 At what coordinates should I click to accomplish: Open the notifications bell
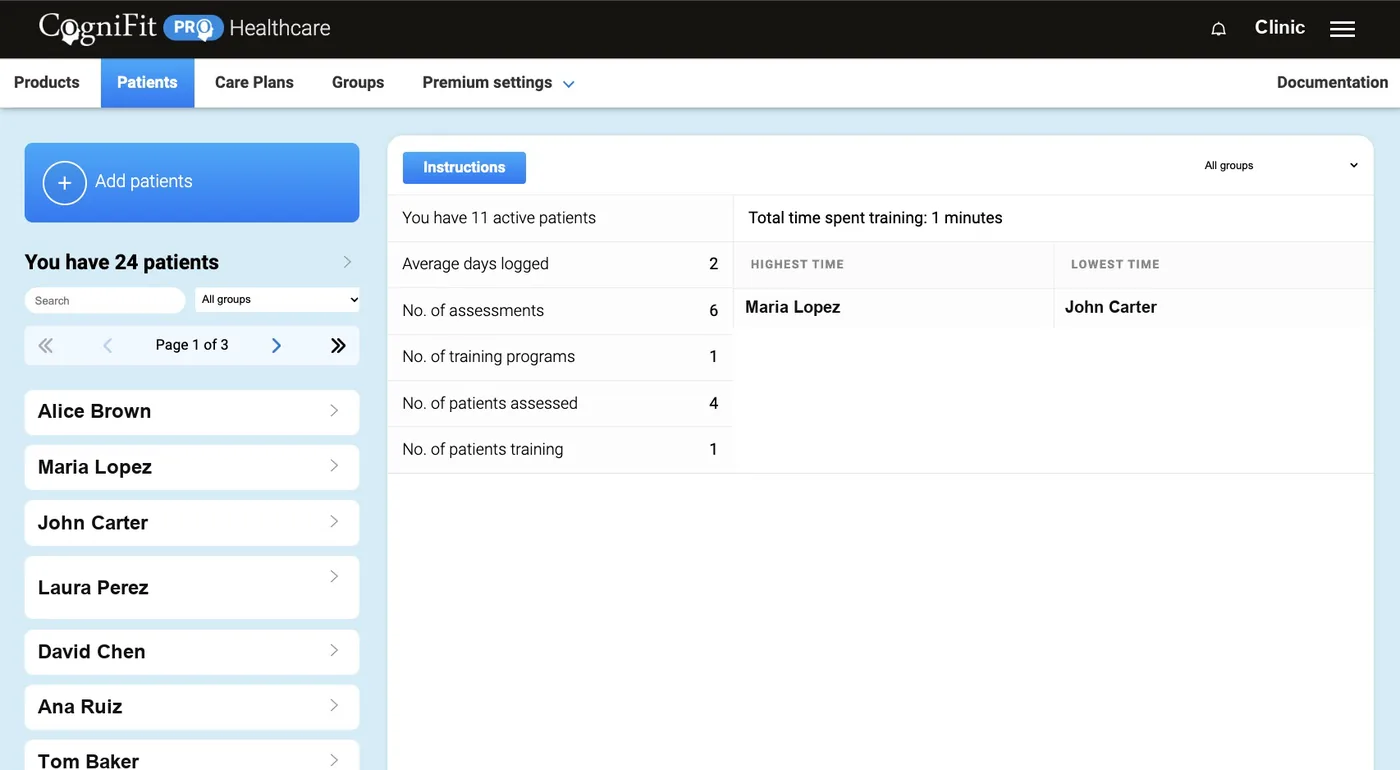[x=1218, y=29]
